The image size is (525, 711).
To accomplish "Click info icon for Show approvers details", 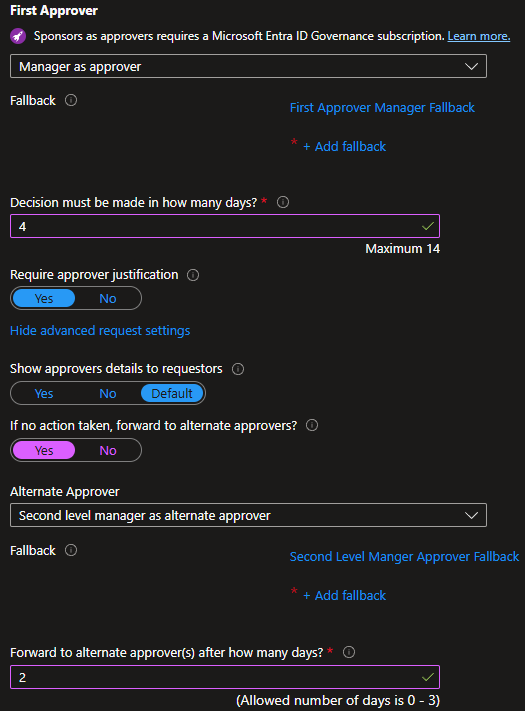I will [238, 369].
